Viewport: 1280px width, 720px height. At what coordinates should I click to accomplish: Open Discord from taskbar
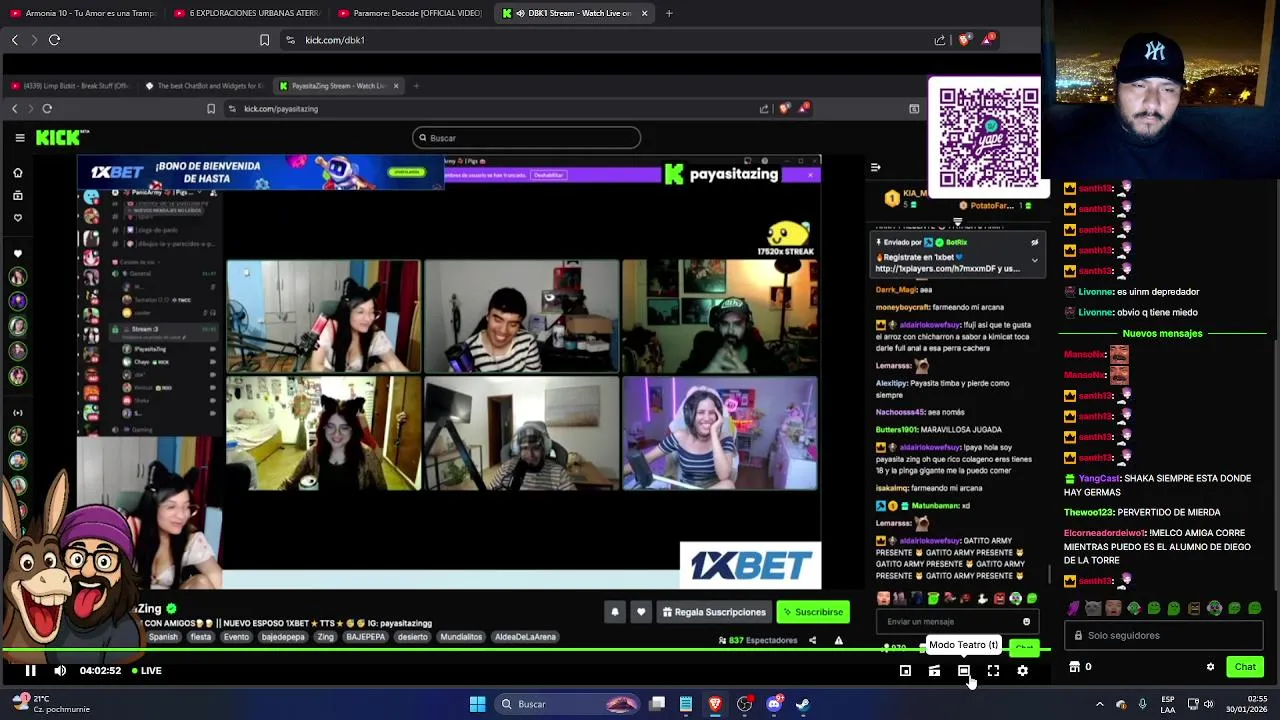[773, 704]
